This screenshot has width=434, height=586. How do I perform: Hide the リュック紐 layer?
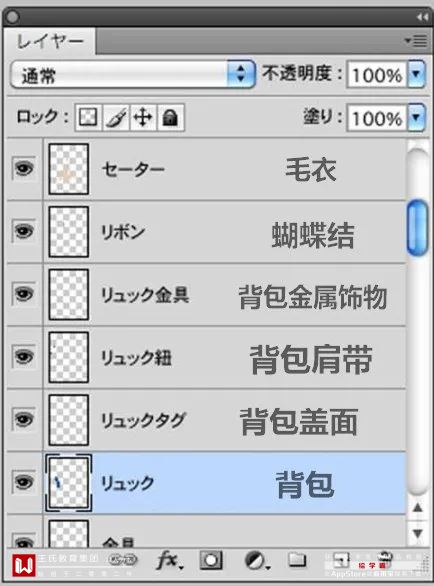pyautogui.click(x=24, y=357)
